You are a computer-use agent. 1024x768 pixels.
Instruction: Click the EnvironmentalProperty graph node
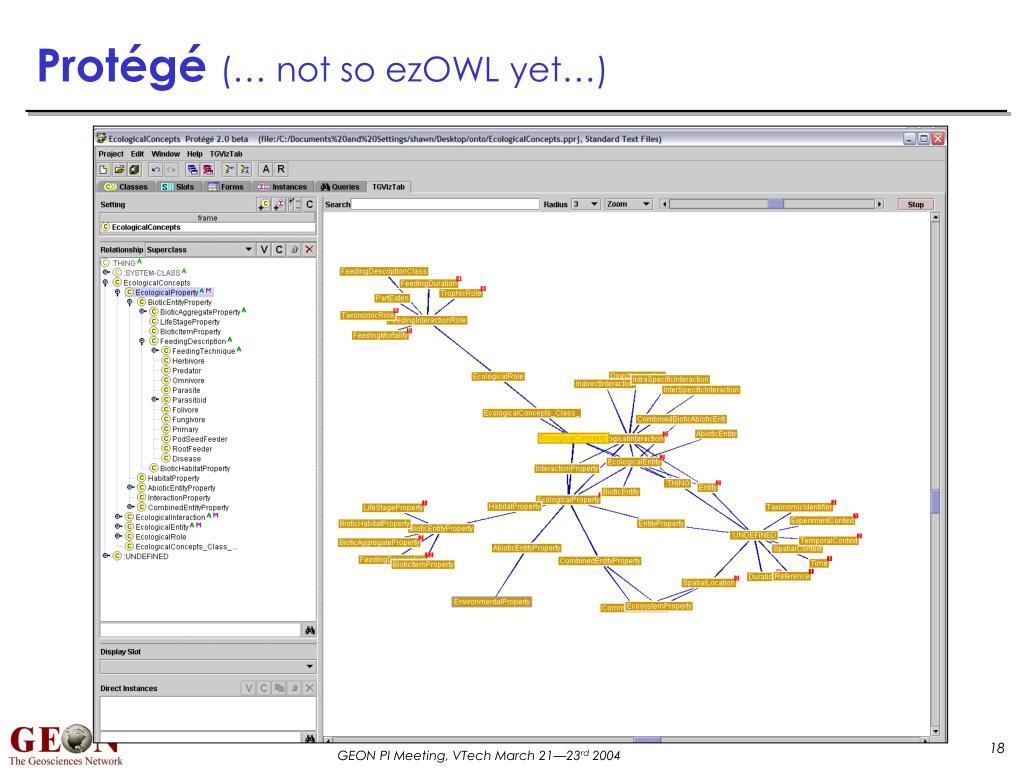pos(492,601)
